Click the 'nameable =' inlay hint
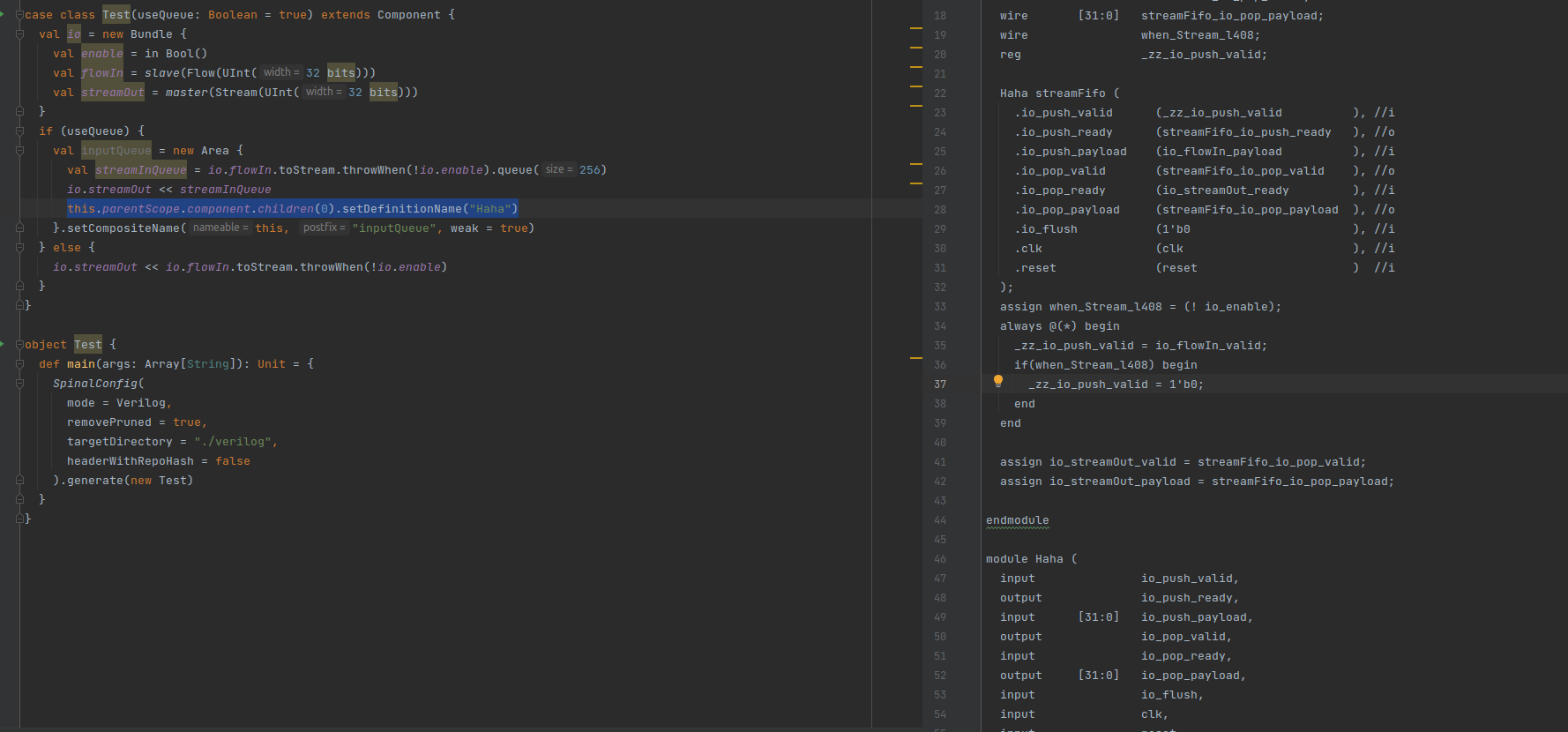Image resolution: width=1568 pixels, height=732 pixels. tap(220, 228)
